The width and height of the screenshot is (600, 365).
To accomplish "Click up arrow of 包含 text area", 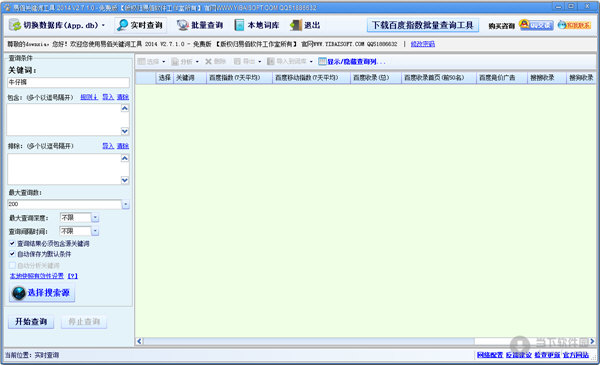I will (x=125, y=109).
